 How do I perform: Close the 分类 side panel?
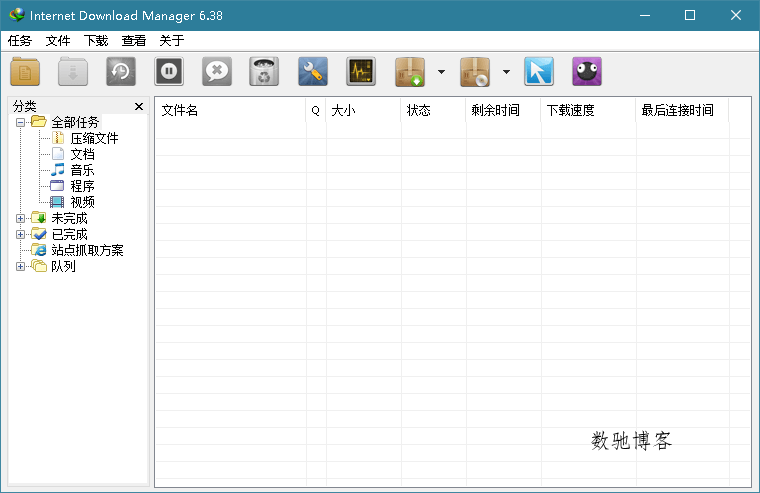pyautogui.click(x=139, y=106)
